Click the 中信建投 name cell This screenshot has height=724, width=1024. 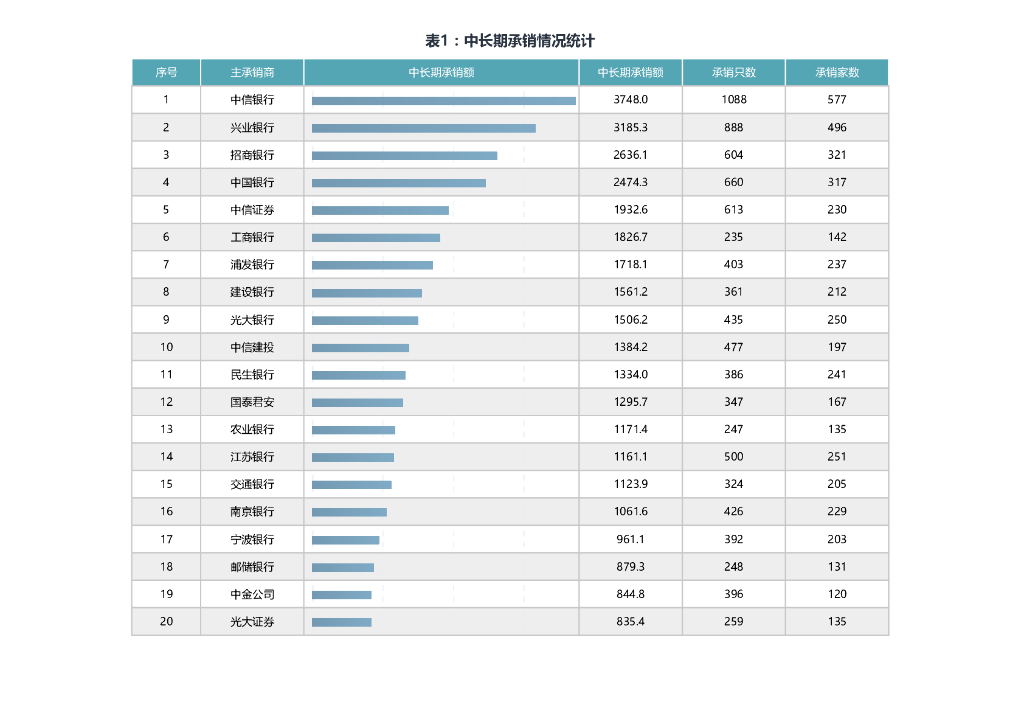[x=252, y=347]
